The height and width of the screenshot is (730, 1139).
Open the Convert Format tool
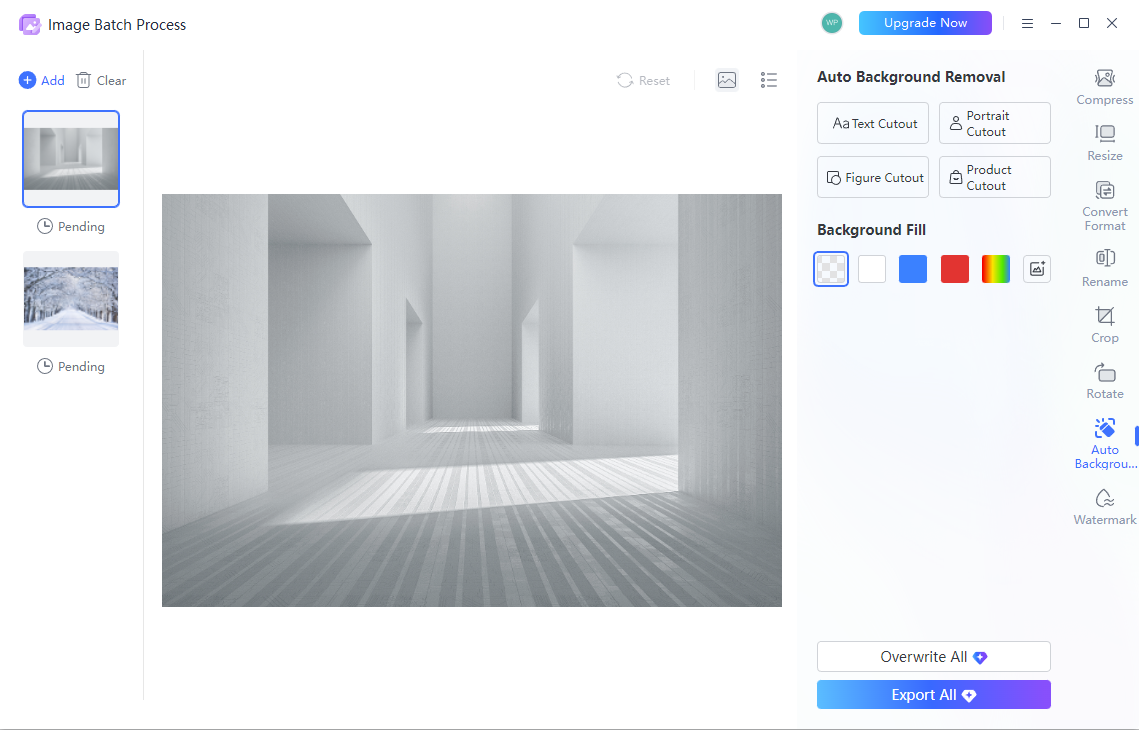1104,206
